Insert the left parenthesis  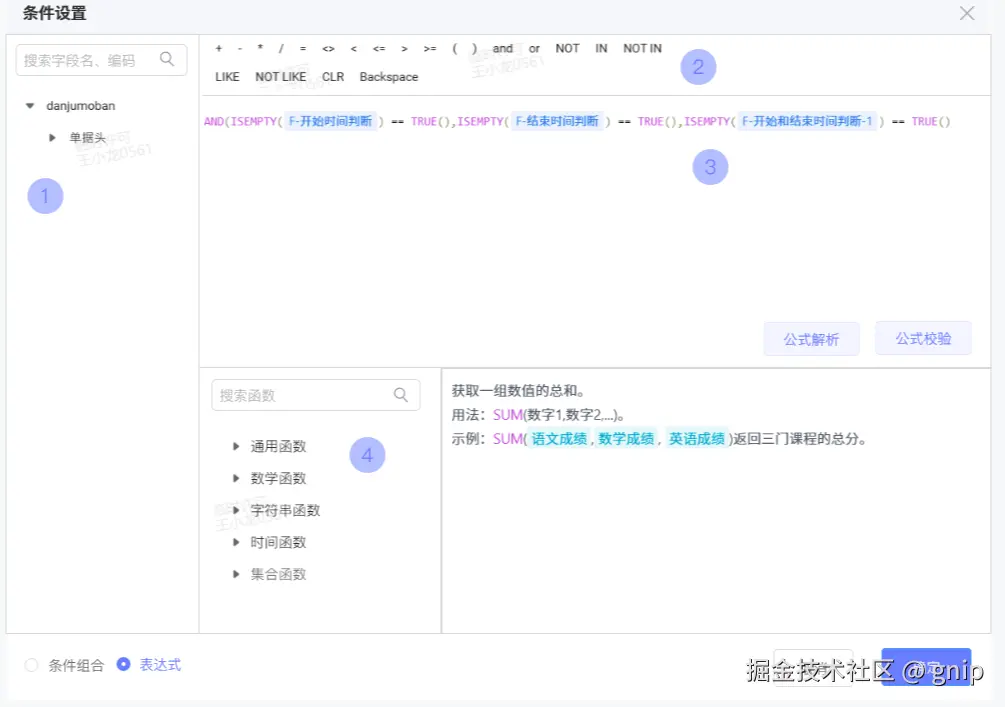(x=454, y=49)
